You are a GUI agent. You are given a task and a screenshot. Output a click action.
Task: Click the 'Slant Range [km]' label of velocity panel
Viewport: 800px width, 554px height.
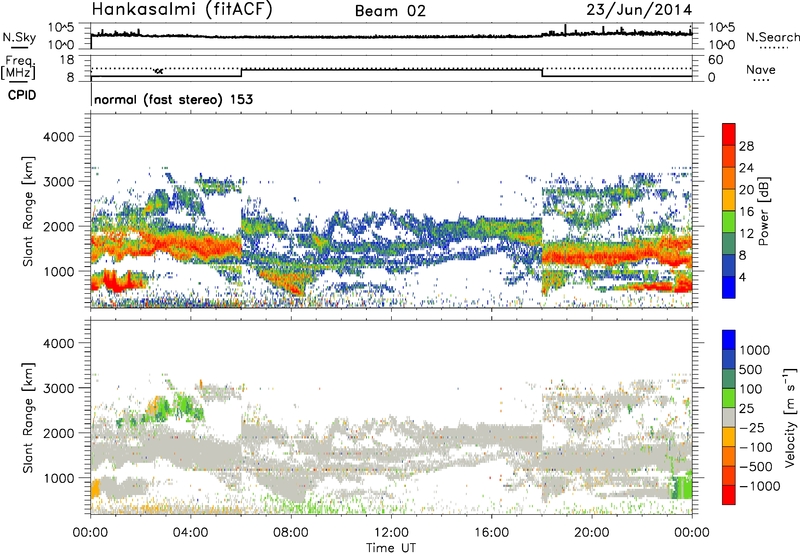pos(28,417)
